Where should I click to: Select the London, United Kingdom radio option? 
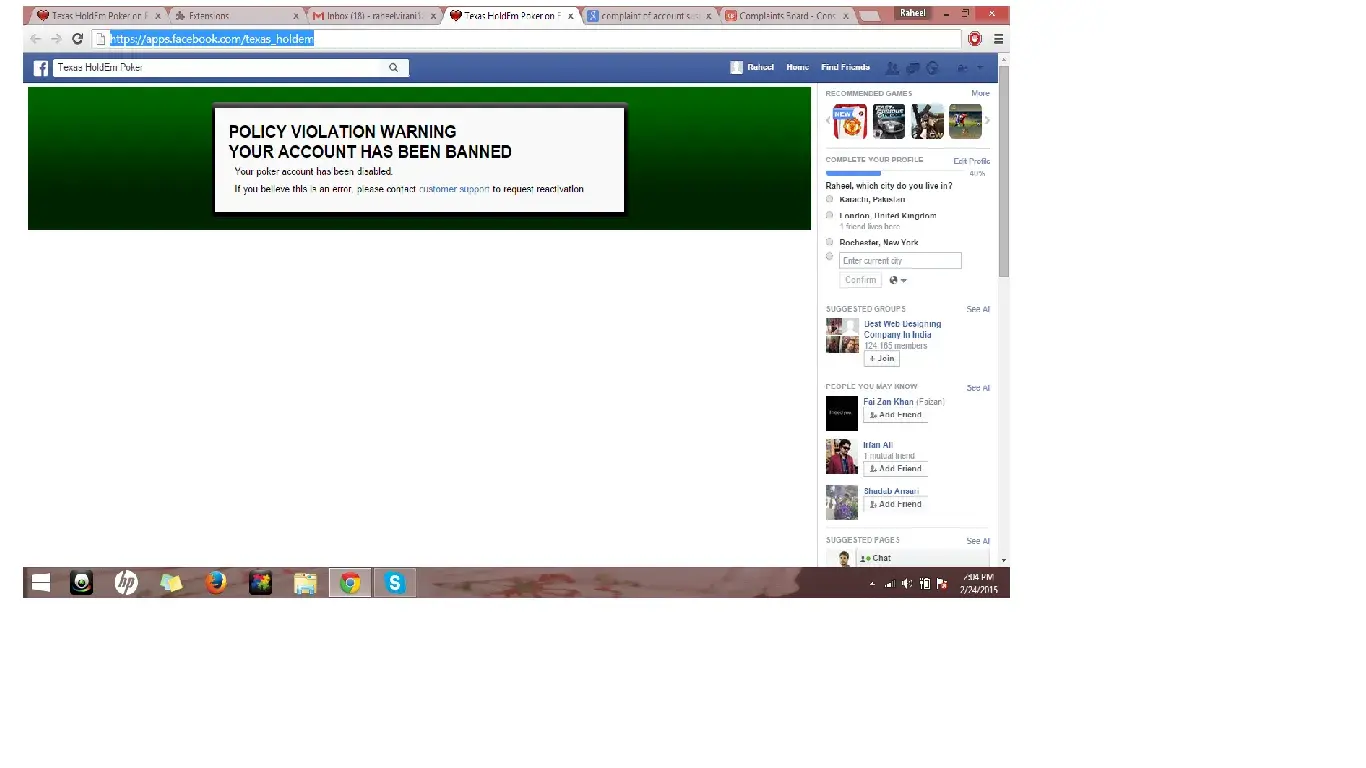click(829, 215)
